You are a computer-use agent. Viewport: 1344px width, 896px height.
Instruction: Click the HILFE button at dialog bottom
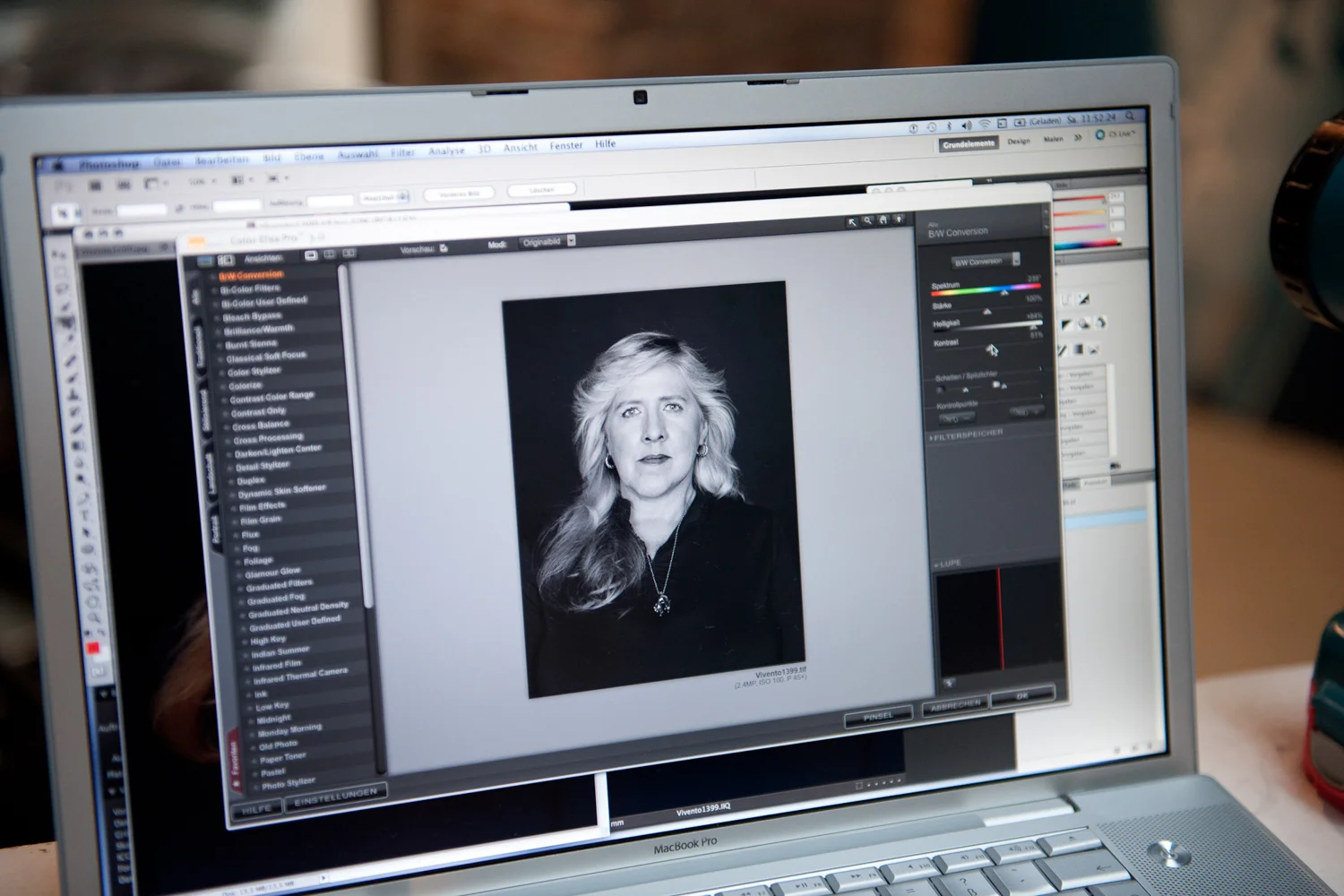click(x=256, y=808)
